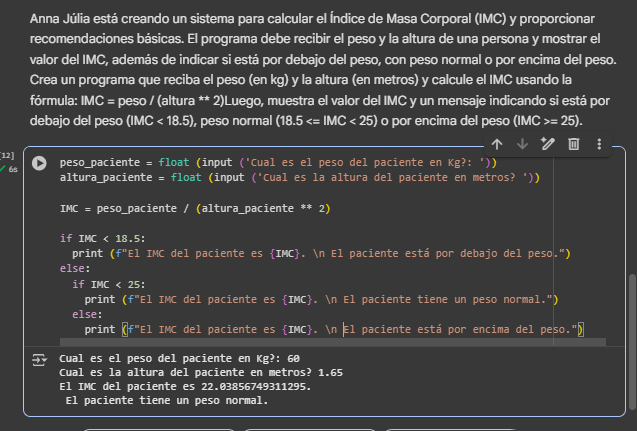Move the cell down with arrow icon
This screenshot has height=431, width=637.
click(x=522, y=144)
